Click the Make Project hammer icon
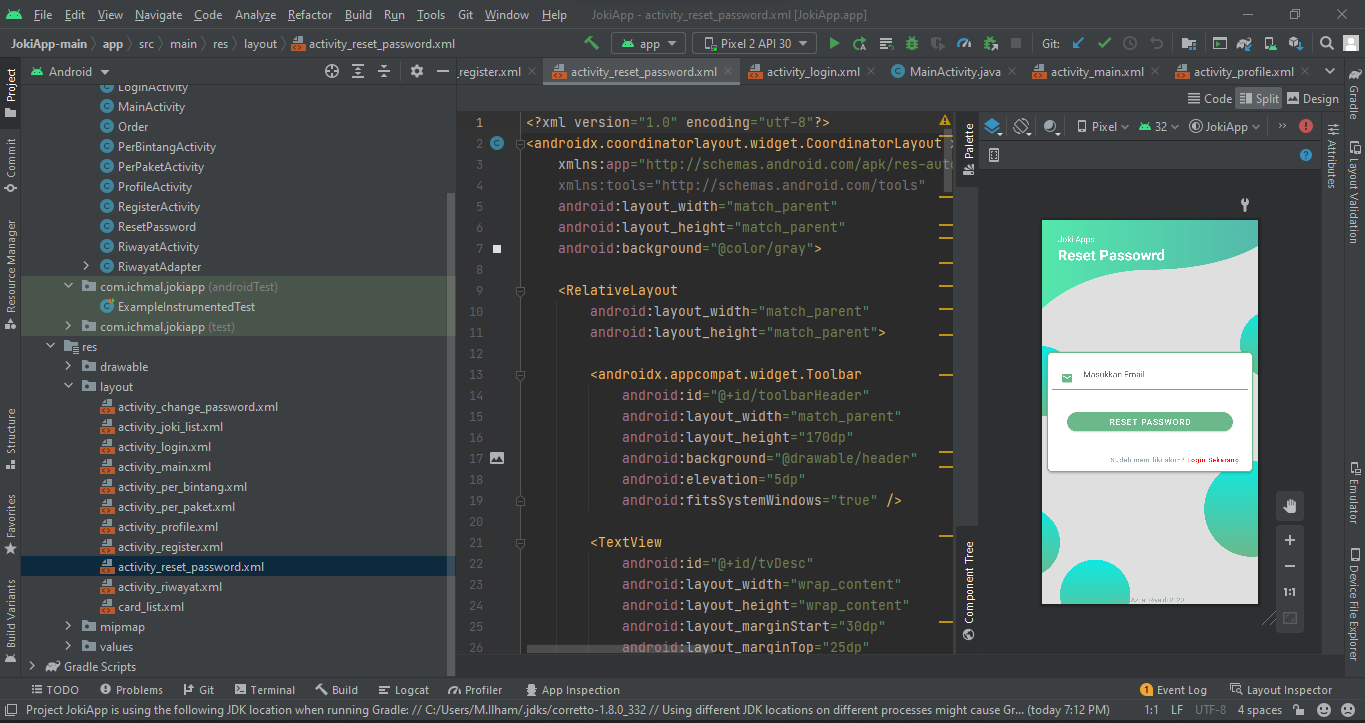 [592, 43]
